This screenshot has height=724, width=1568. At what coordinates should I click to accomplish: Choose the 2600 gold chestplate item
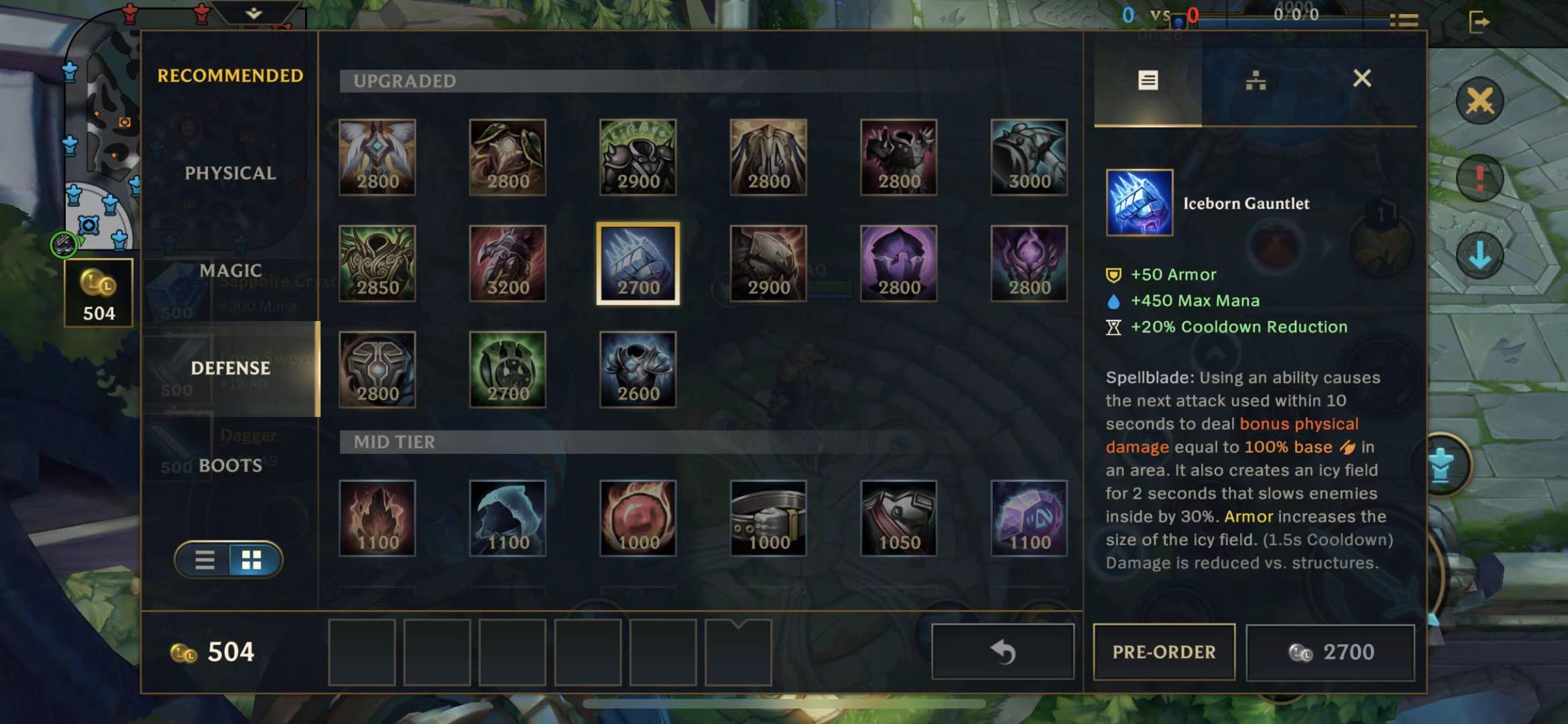[x=638, y=369]
